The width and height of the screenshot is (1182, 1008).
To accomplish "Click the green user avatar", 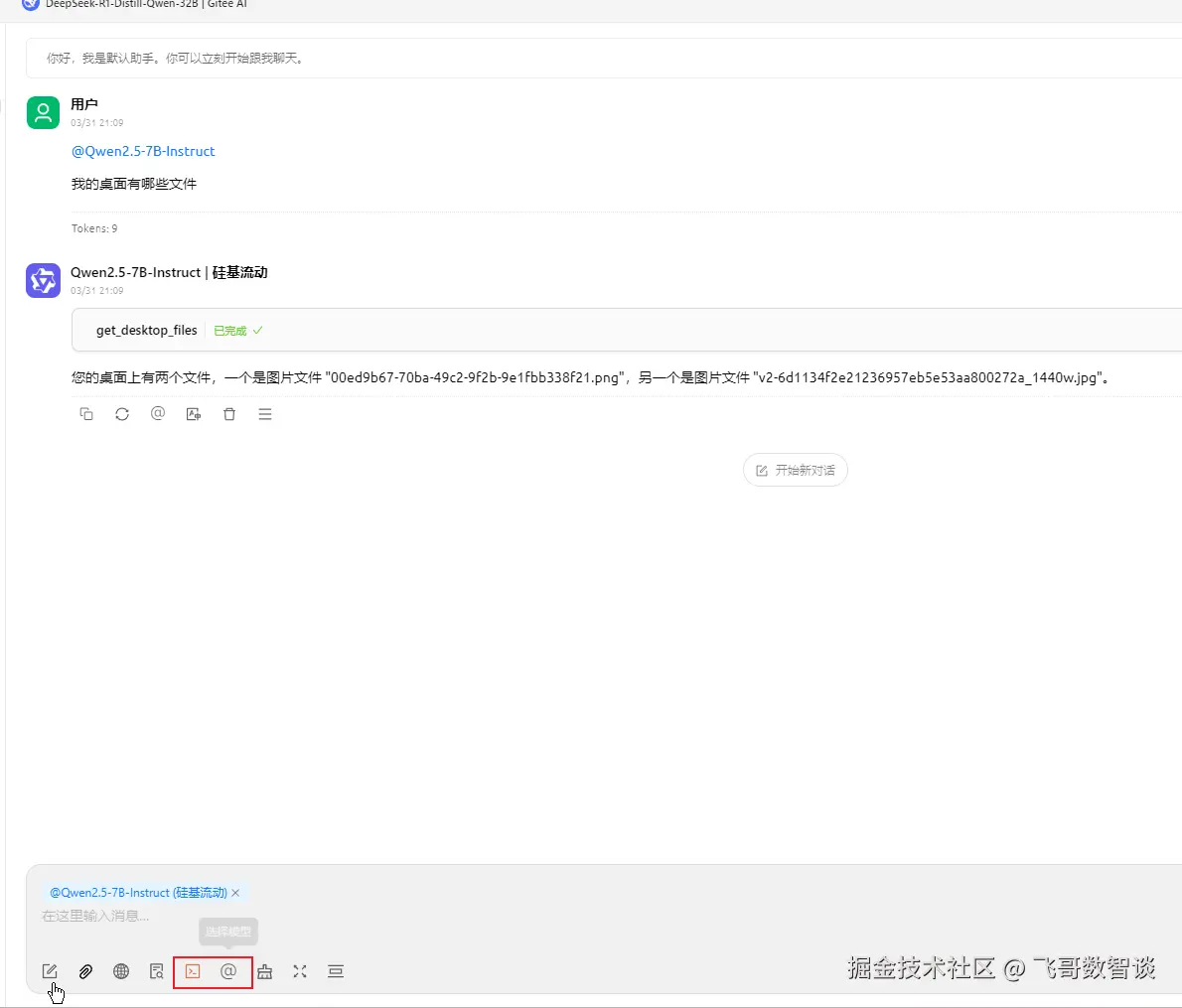I will pyautogui.click(x=43, y=112).
